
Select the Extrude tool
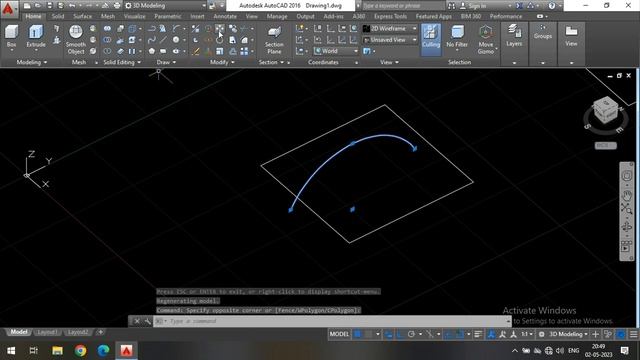(36, 37)
